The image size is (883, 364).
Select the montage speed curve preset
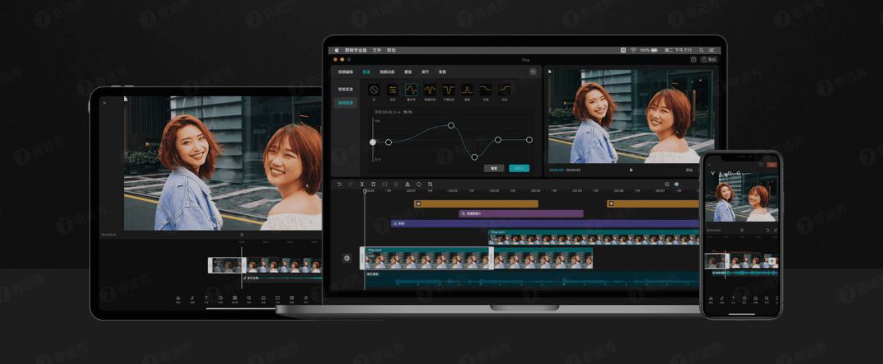pyautogui.click(x=412, y=90)
